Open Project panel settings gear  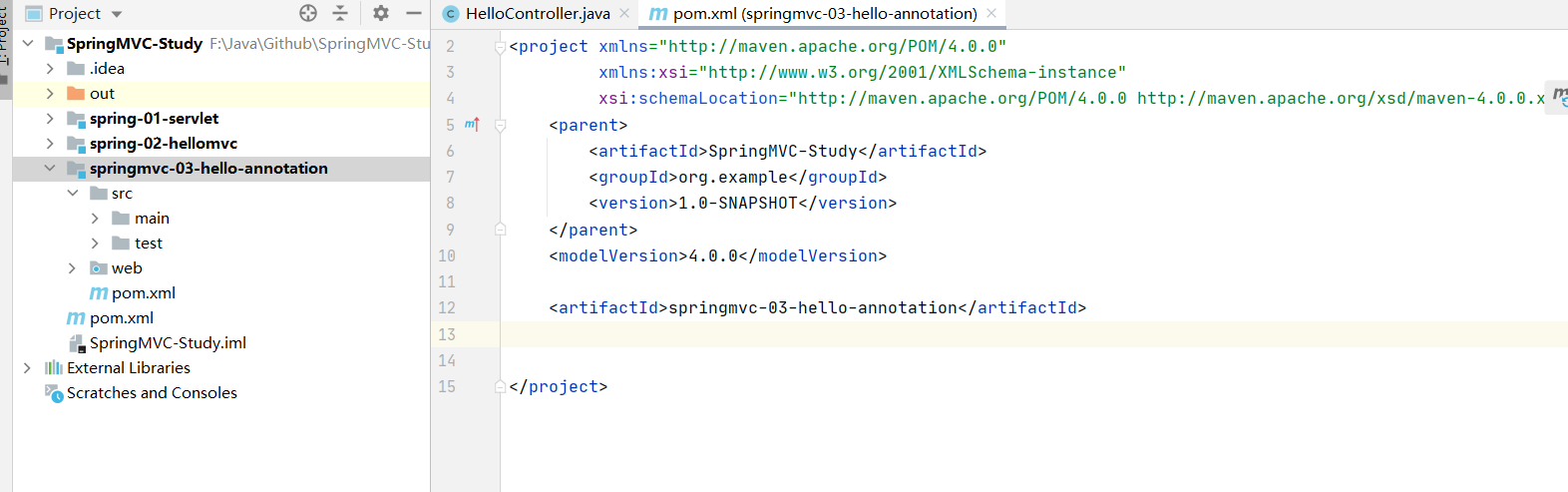coord(381,13)
